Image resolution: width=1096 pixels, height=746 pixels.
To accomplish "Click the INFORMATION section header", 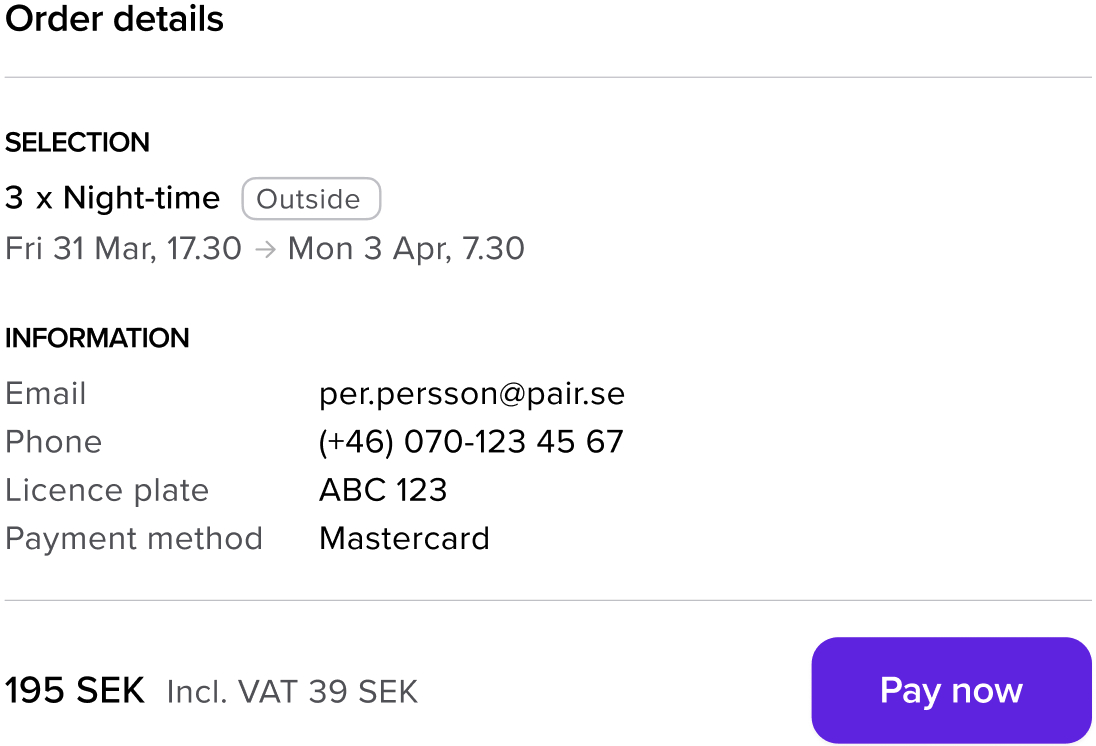I will (x=97, y=338).
